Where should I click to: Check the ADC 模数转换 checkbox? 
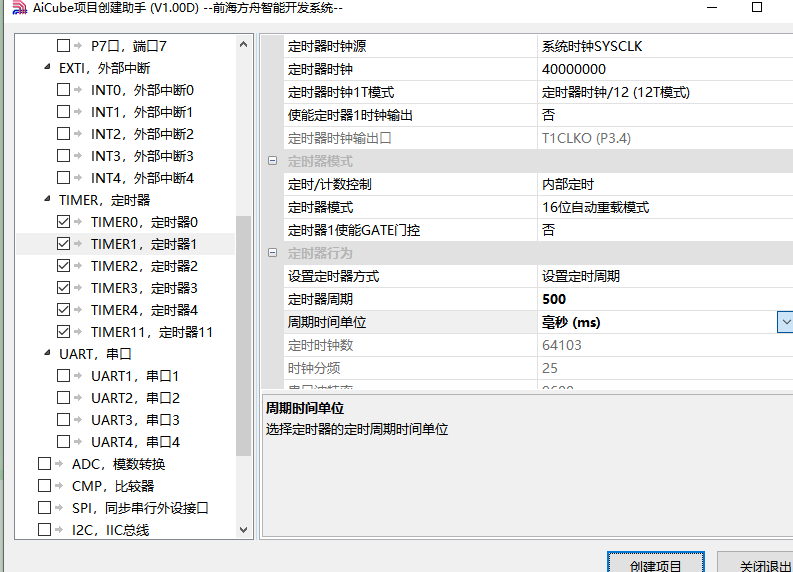pyautogui.click(x=45, y=464)
